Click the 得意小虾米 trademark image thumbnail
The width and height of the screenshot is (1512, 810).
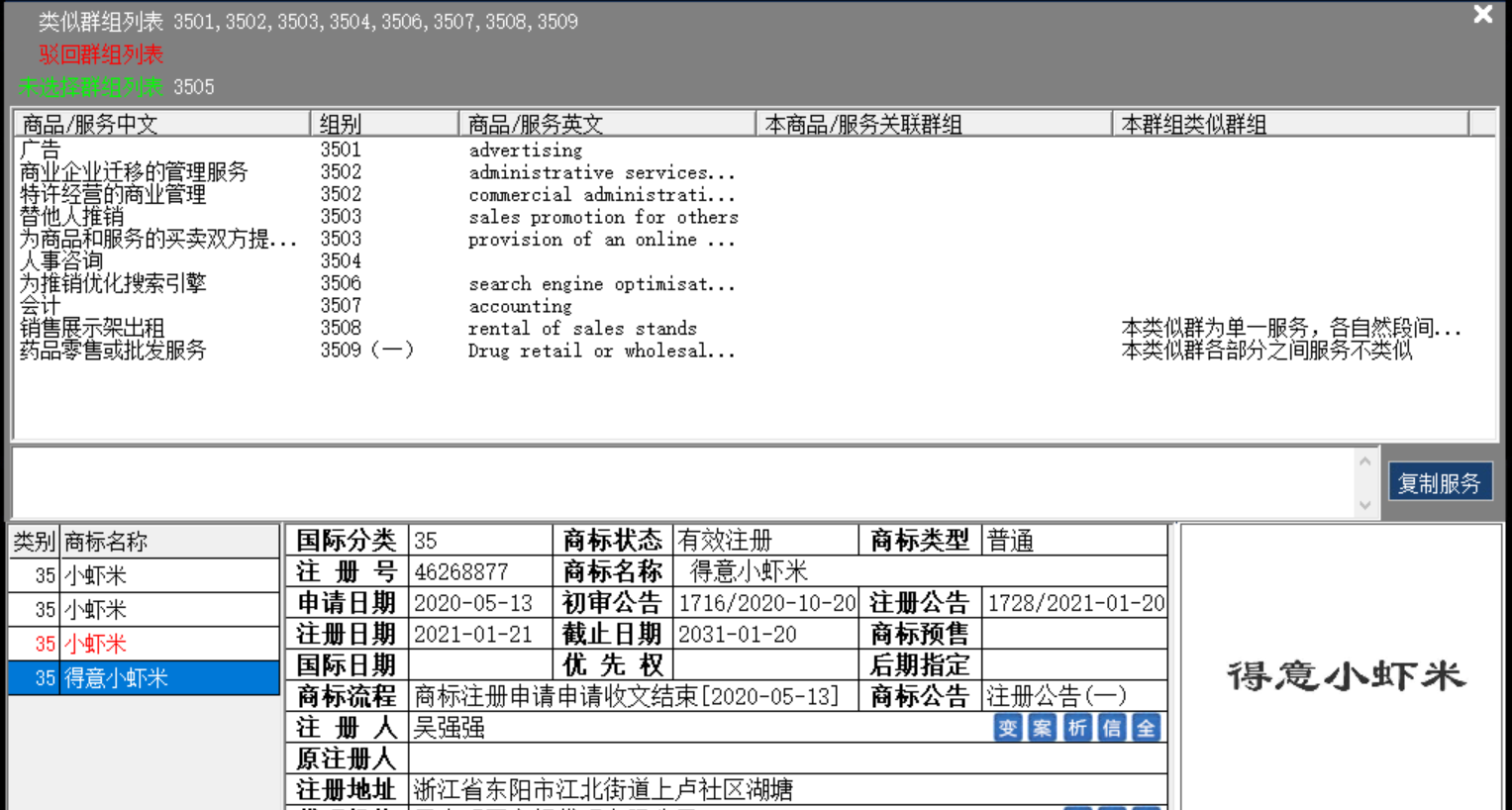tap(1346, 676)
